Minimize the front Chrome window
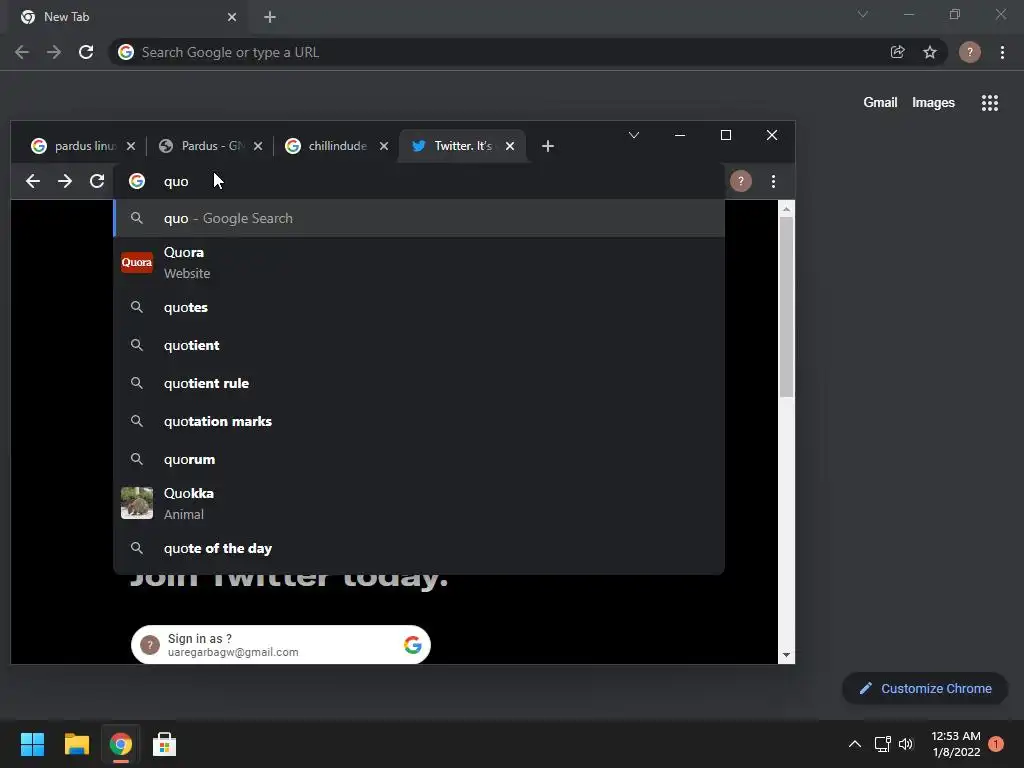1024x768 pixels. click(680, 135)
